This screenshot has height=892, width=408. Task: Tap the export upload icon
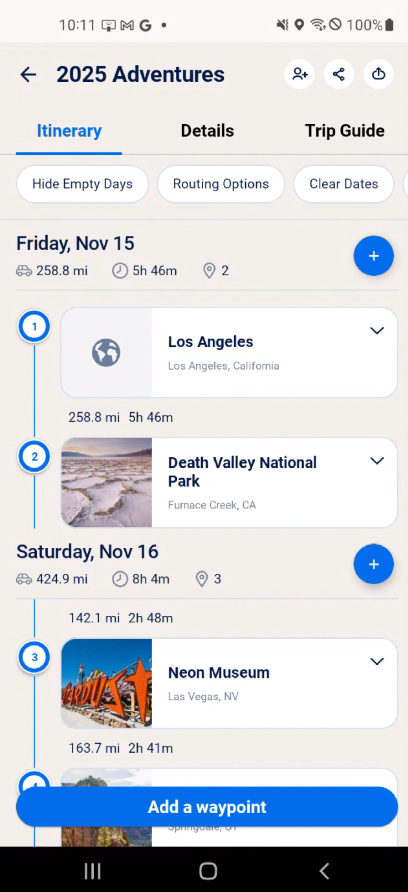[x=378, y=74]
